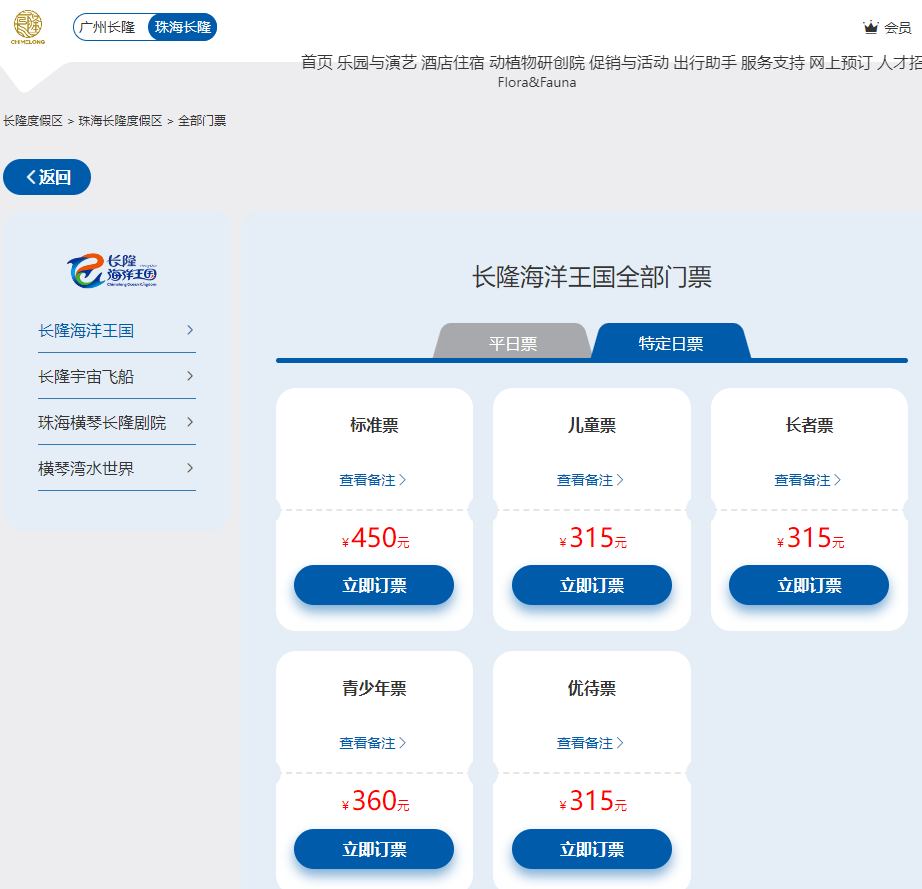Book 标准票 ticket now
Viewport: 922px width, 889px height.
pos(374,585)
